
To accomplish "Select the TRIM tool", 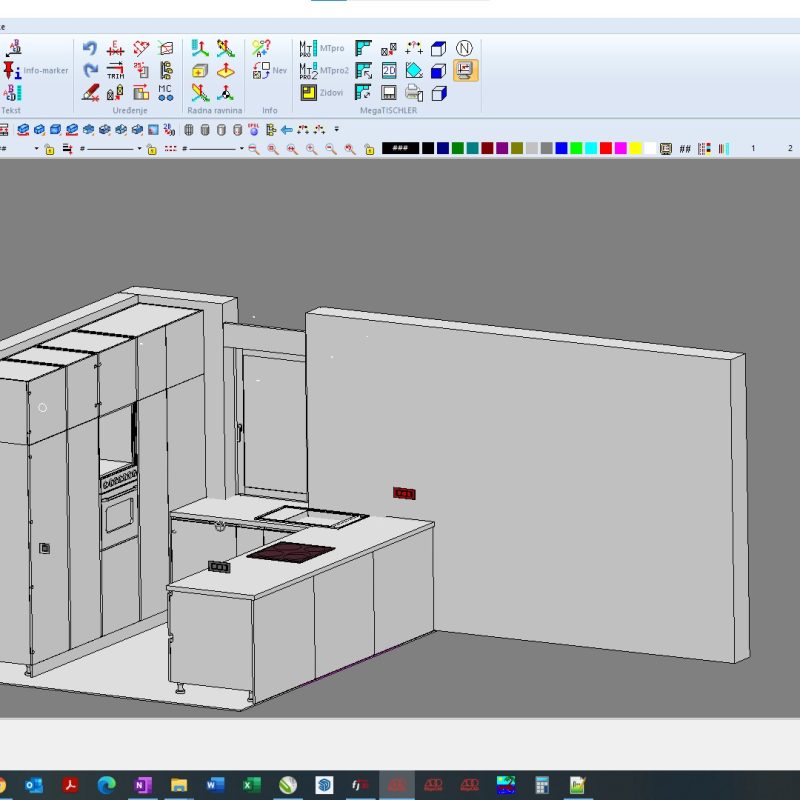I will click(x=115, y=70).
